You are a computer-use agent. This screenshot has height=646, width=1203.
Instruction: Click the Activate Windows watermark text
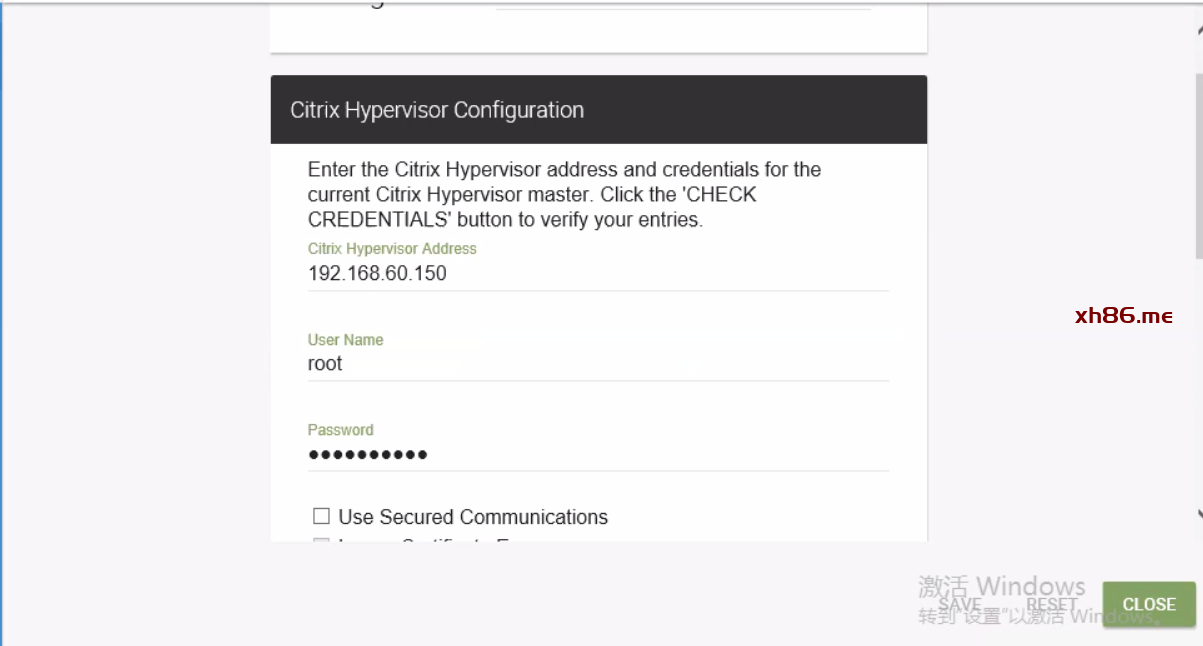pos(1002,586)
